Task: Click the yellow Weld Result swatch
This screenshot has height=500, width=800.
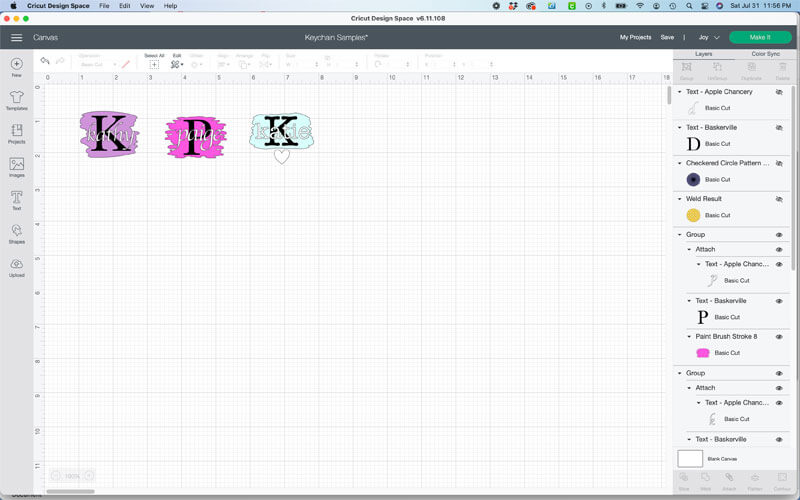Action: click(693, 215)
